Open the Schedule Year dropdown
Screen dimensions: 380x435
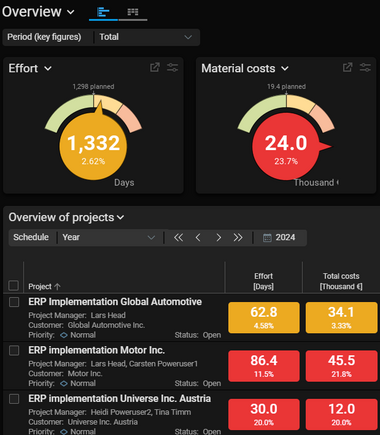pos(109,238)
